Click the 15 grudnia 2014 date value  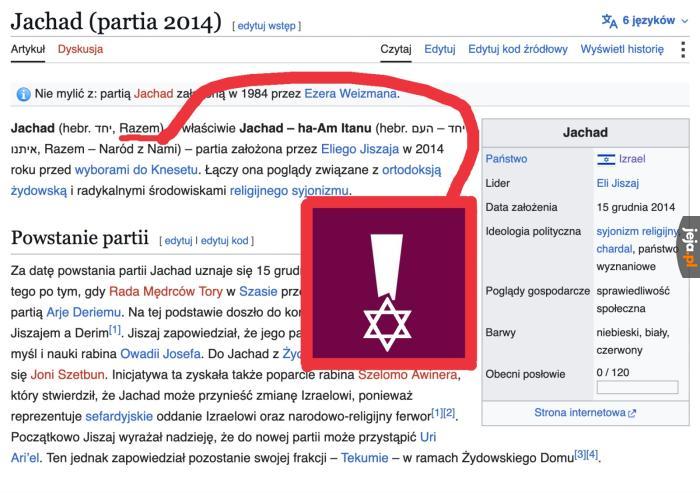[x=636, y=207]
